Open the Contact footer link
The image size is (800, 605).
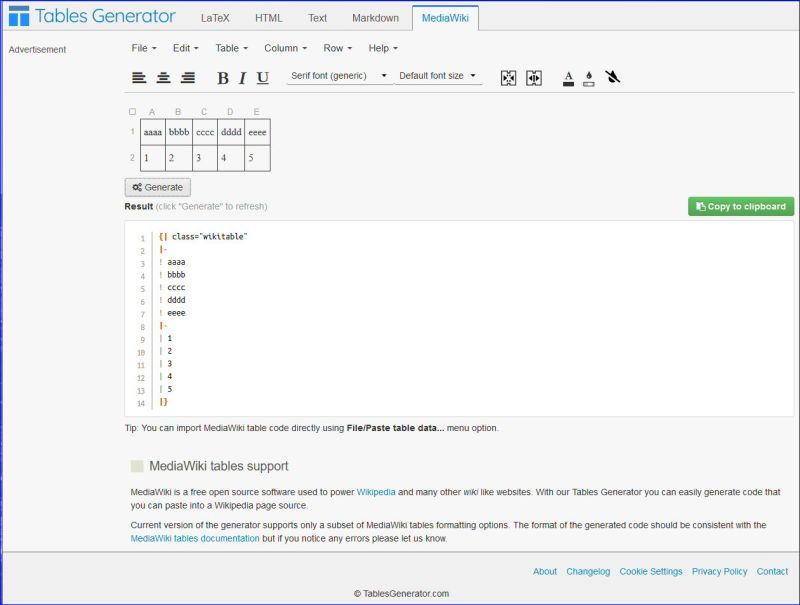[772, 571]
